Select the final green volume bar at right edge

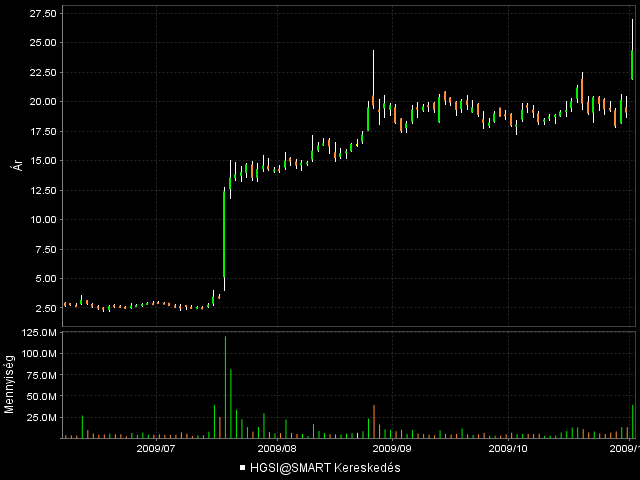click(x=633, y=421)
